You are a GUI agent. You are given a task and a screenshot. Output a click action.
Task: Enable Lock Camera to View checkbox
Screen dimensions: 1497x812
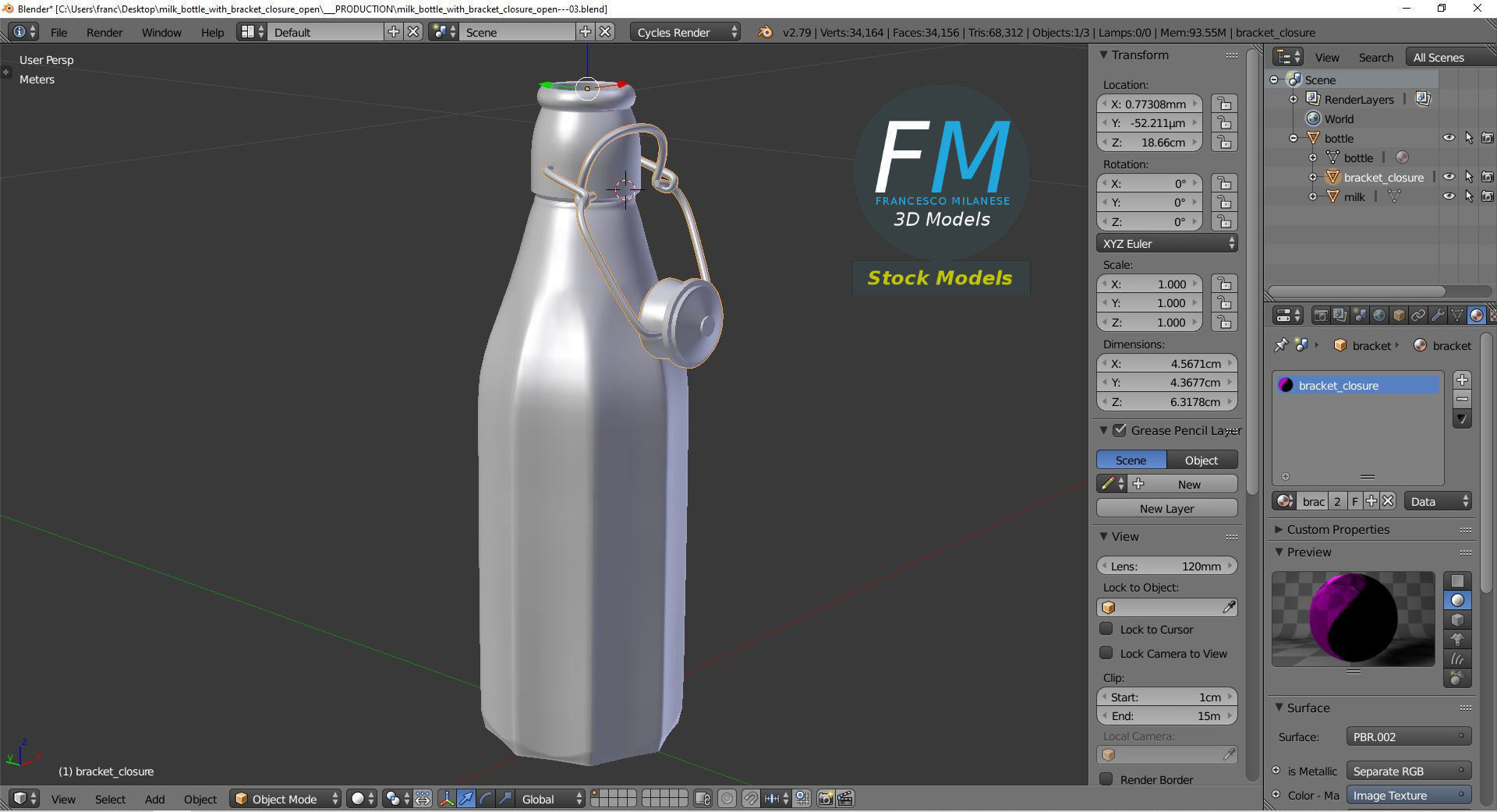click(x=1106, y=653)
